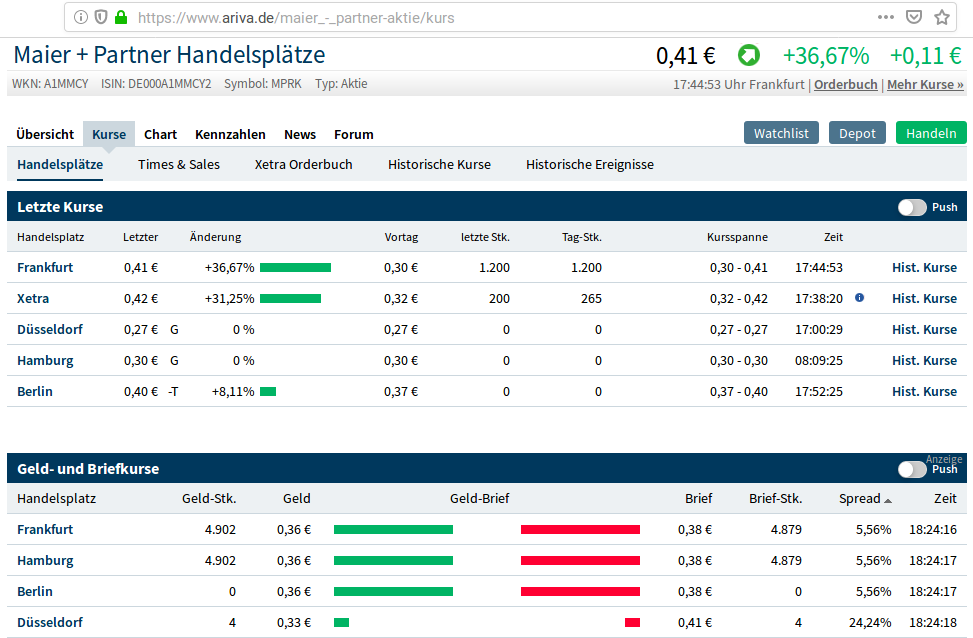
Task: Open the info icon on the Xetra row
Action: click(x=858, y=298)
